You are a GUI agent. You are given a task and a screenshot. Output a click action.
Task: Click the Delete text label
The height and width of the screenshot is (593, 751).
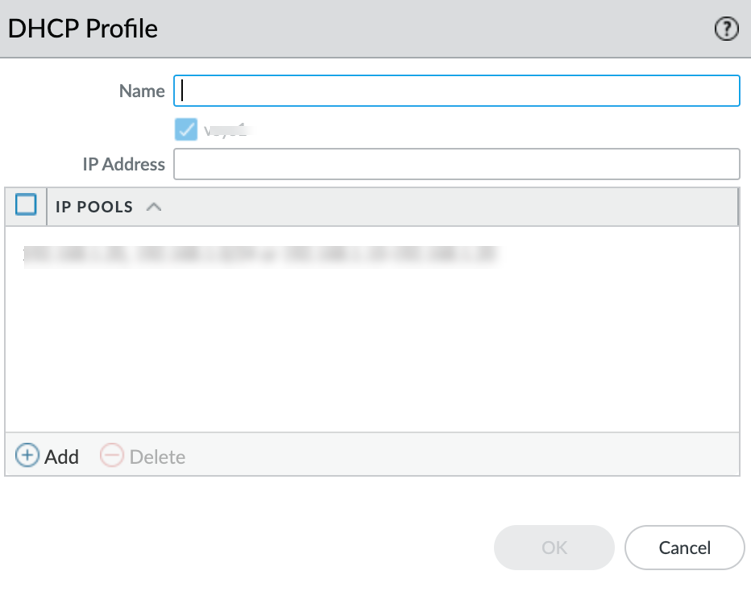157,457
